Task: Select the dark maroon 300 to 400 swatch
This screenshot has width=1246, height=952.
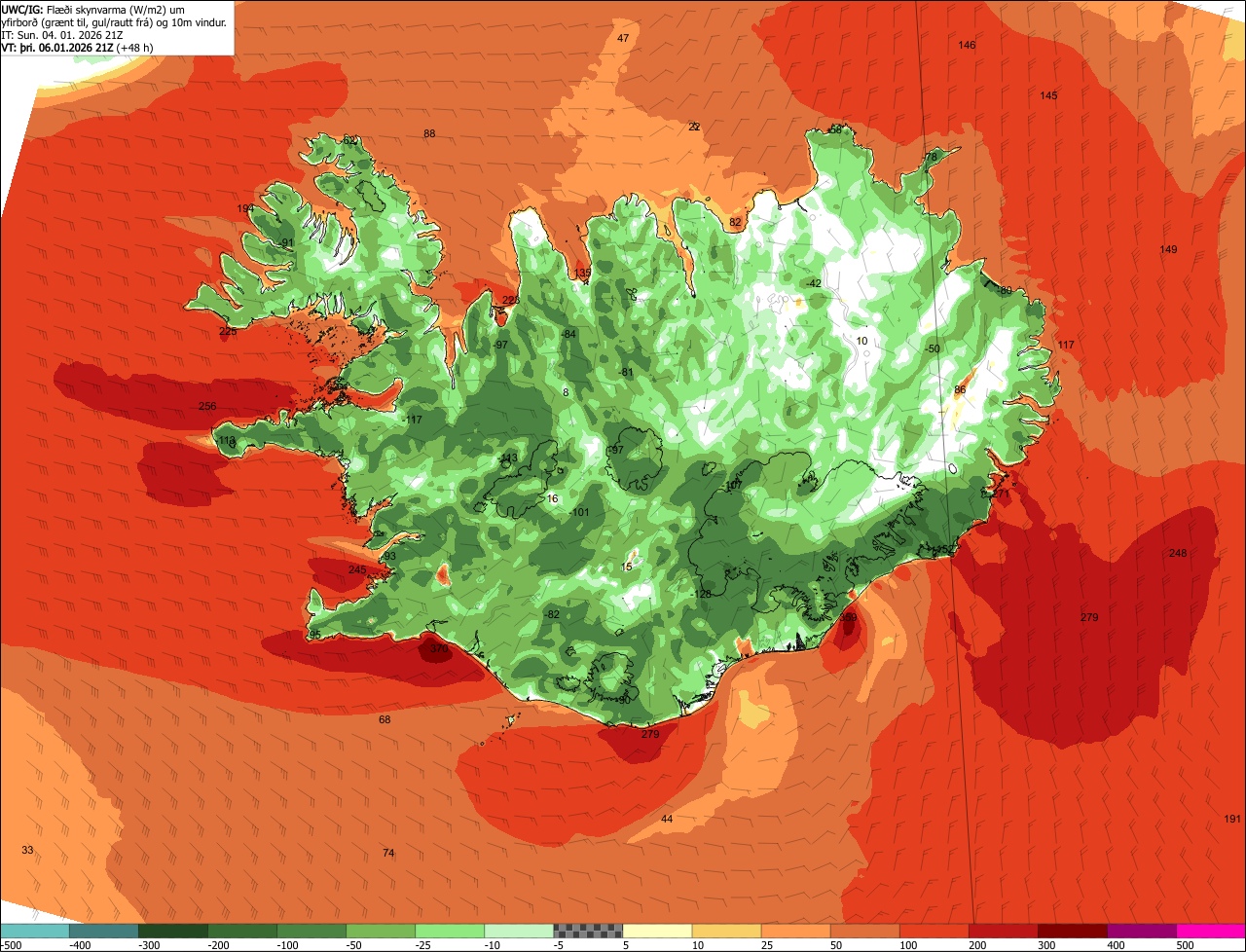Action: (x=1072, y=931)
